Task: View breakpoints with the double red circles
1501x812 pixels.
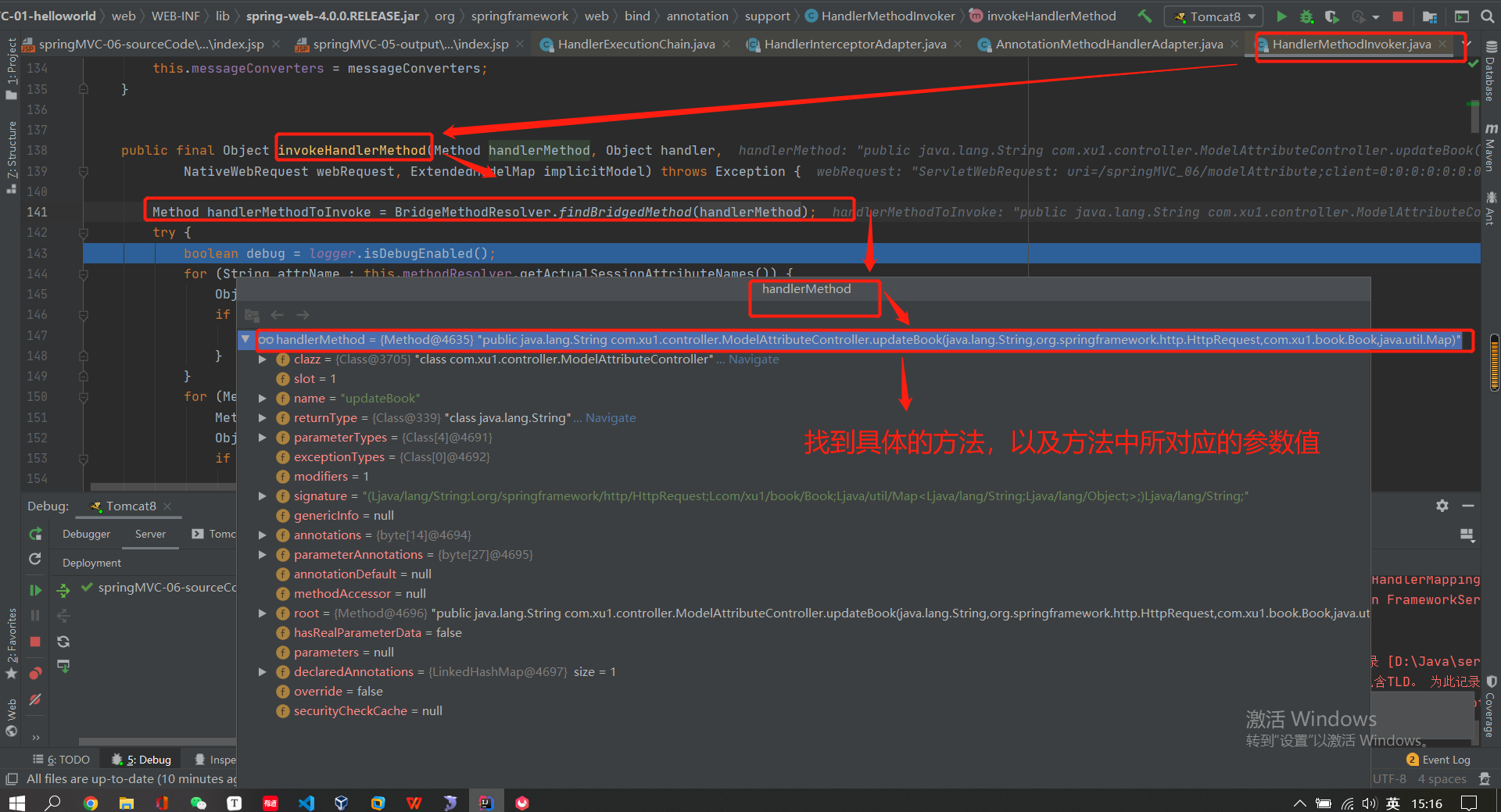Action: click(35, 673)
